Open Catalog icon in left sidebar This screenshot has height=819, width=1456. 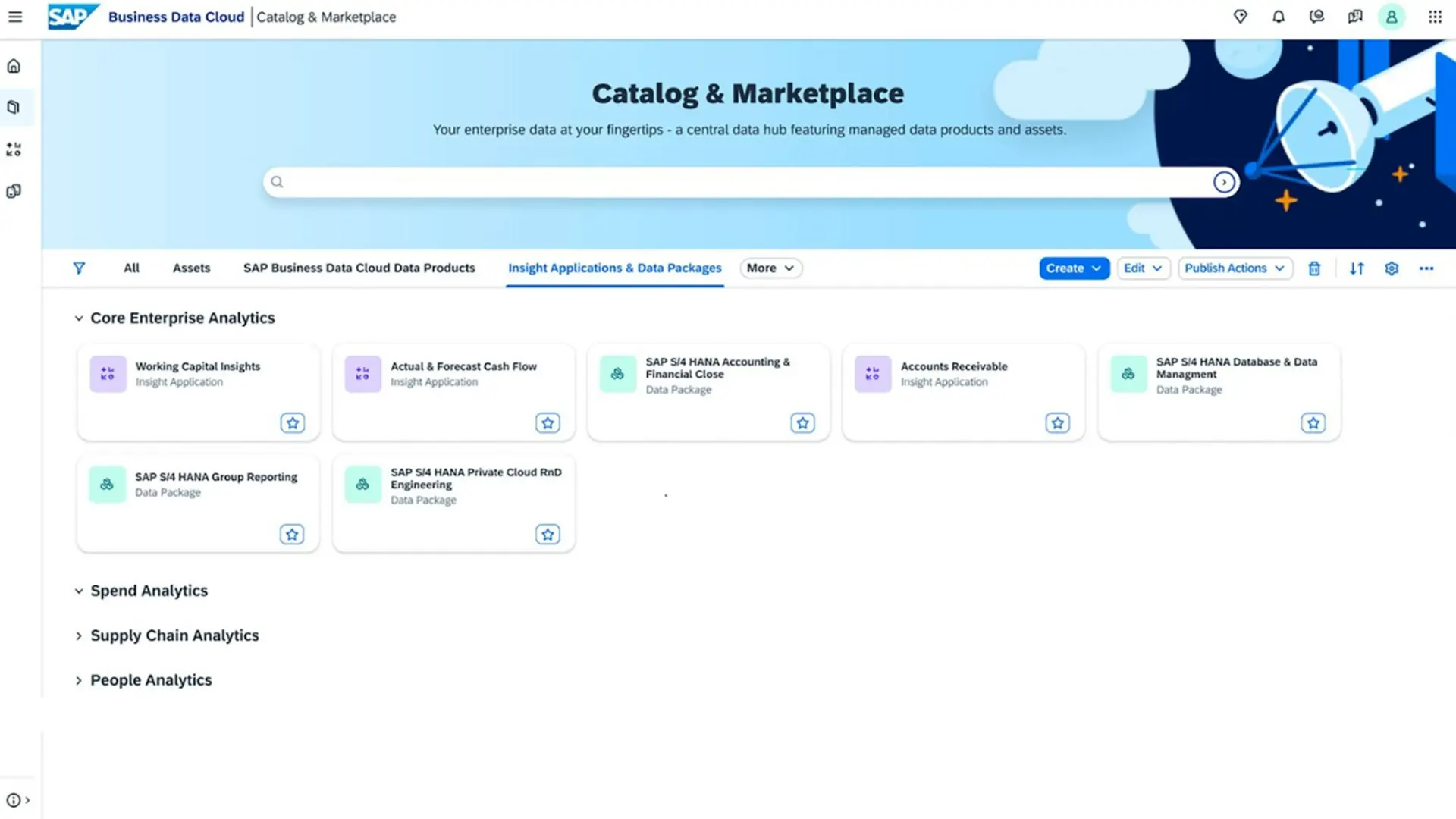click(14, 108)
